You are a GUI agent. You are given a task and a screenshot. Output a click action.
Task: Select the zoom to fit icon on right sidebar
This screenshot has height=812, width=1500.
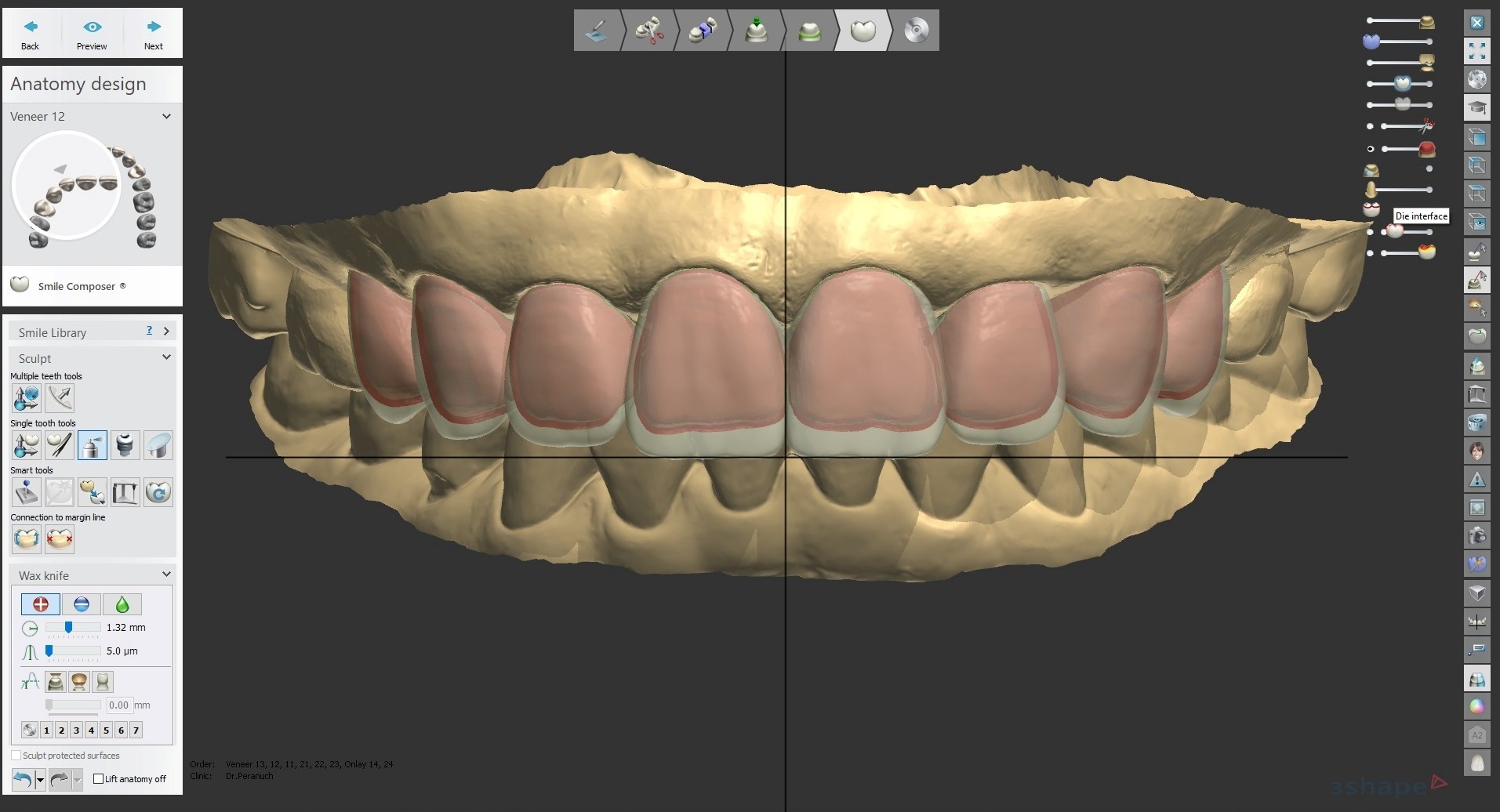coord(1477,51)
